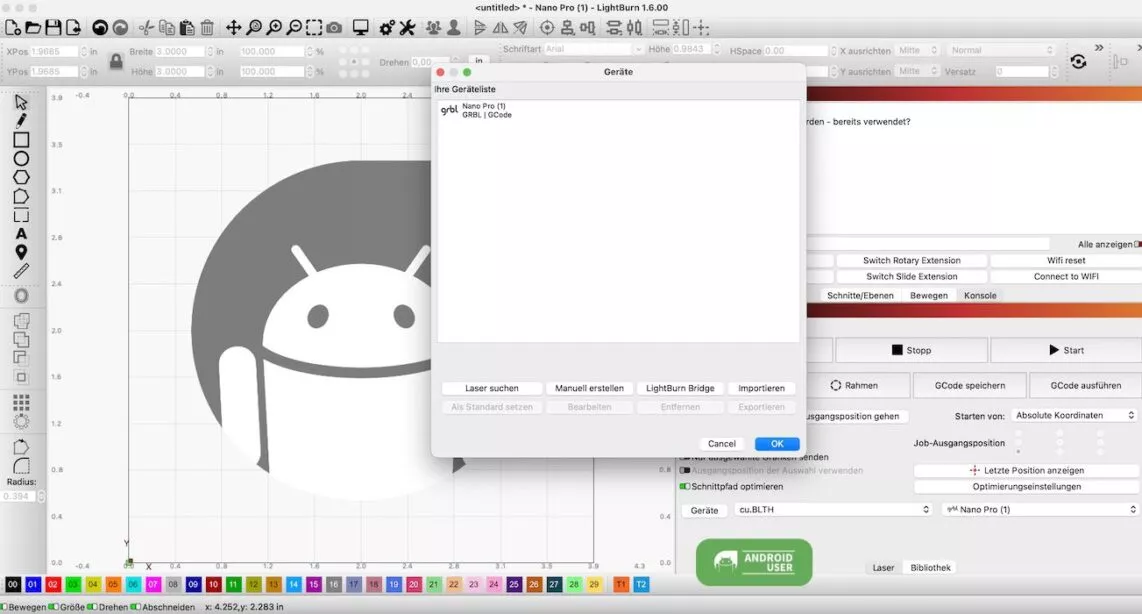Select Nano Pro (1) in device list
Screen dimensions: 1142x614
click(x=618, y=110)
